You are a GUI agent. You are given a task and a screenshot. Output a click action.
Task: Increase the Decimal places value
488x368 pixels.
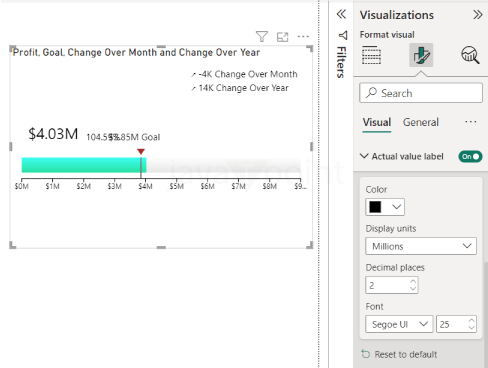click(x=413, y=282)
